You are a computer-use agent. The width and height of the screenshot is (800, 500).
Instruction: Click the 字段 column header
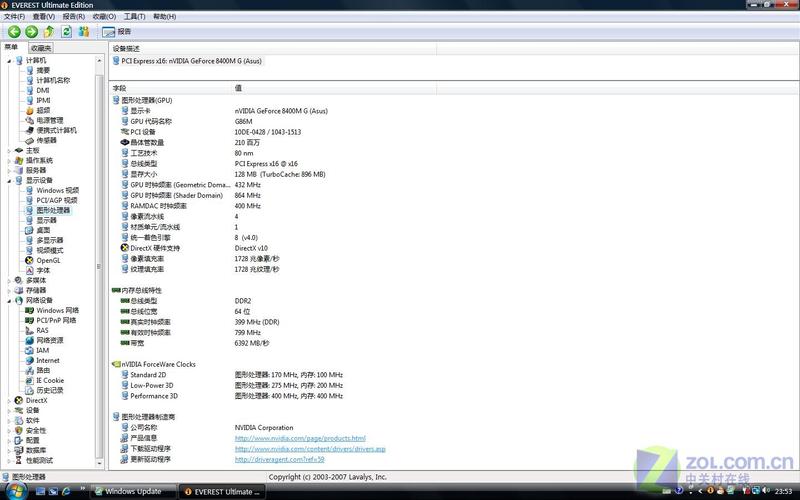click(x=119, y=88)
